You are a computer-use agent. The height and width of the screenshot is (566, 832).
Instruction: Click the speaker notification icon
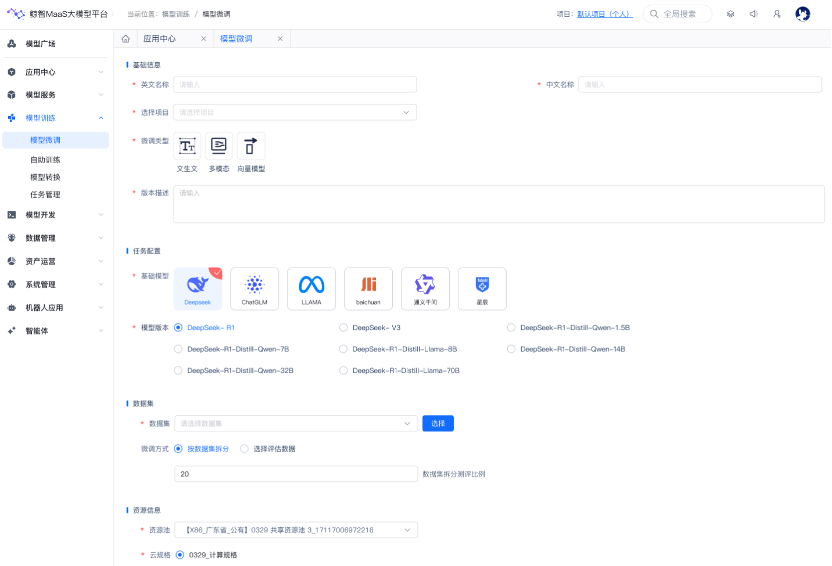pyautogui.click(x=753, y=14)
